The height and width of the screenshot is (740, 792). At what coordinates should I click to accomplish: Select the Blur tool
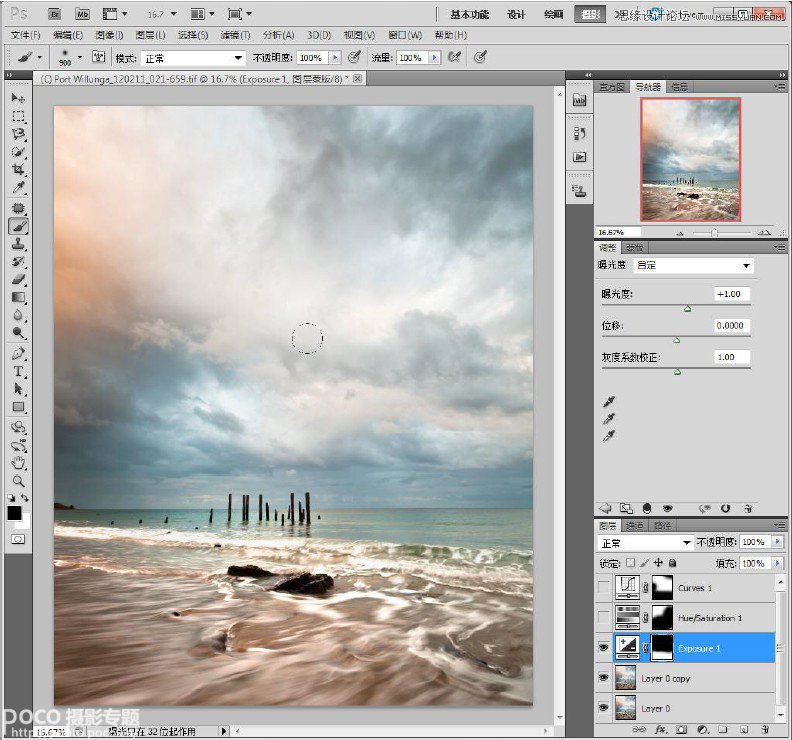(x=18, y=315)
